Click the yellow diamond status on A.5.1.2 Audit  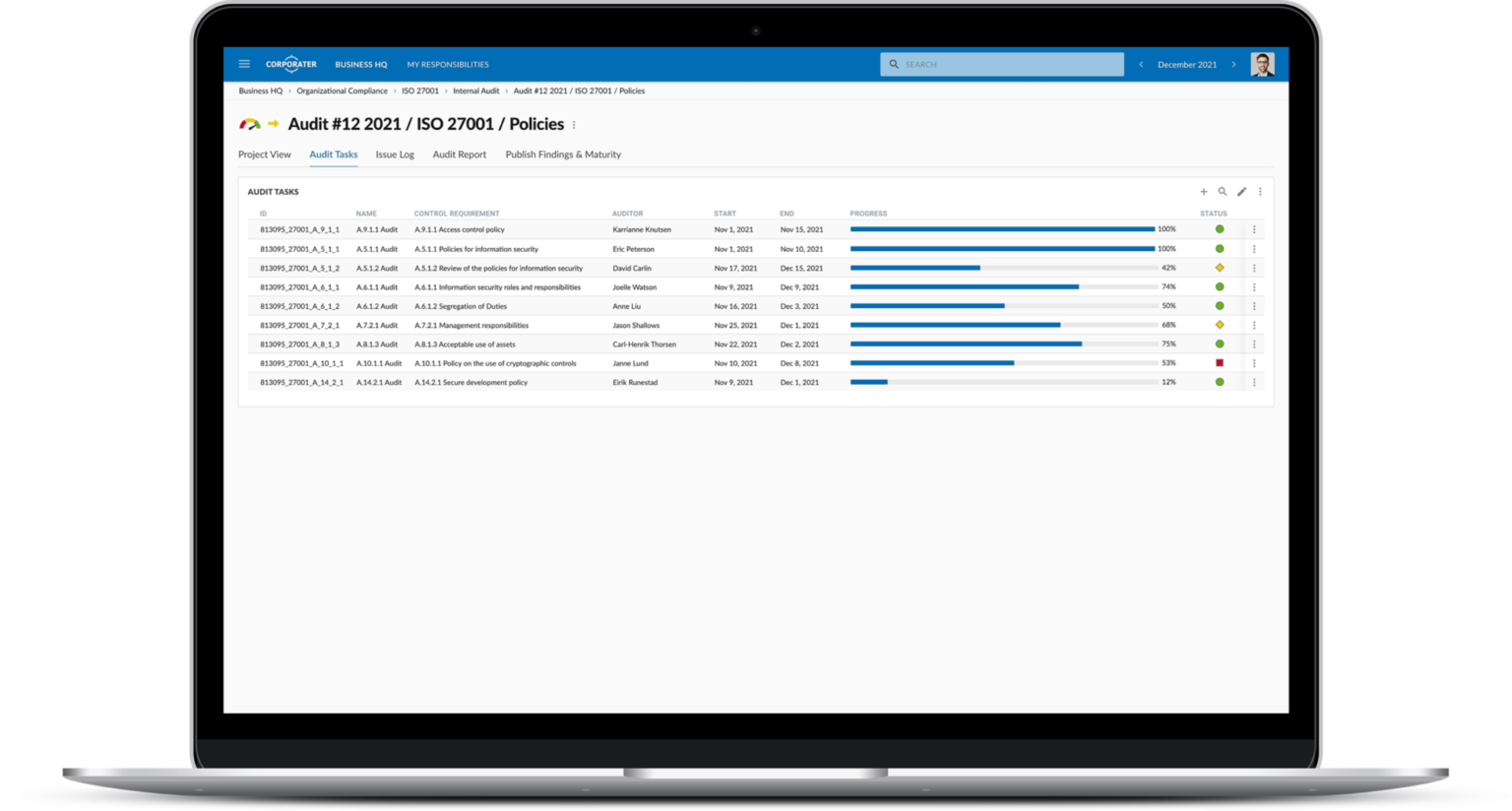tap(1220, 267)
